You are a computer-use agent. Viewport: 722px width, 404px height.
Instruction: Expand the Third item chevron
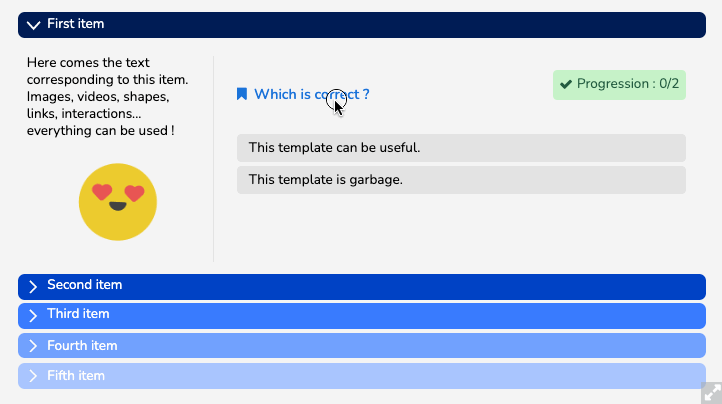point(33,315)
